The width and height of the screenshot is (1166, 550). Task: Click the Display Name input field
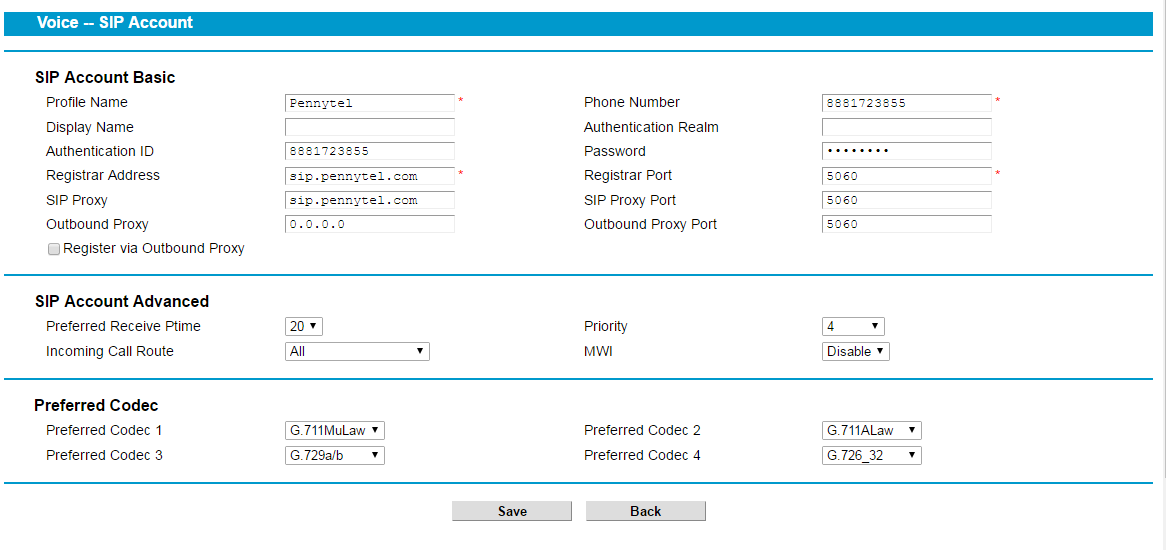[x=370, y=127]
